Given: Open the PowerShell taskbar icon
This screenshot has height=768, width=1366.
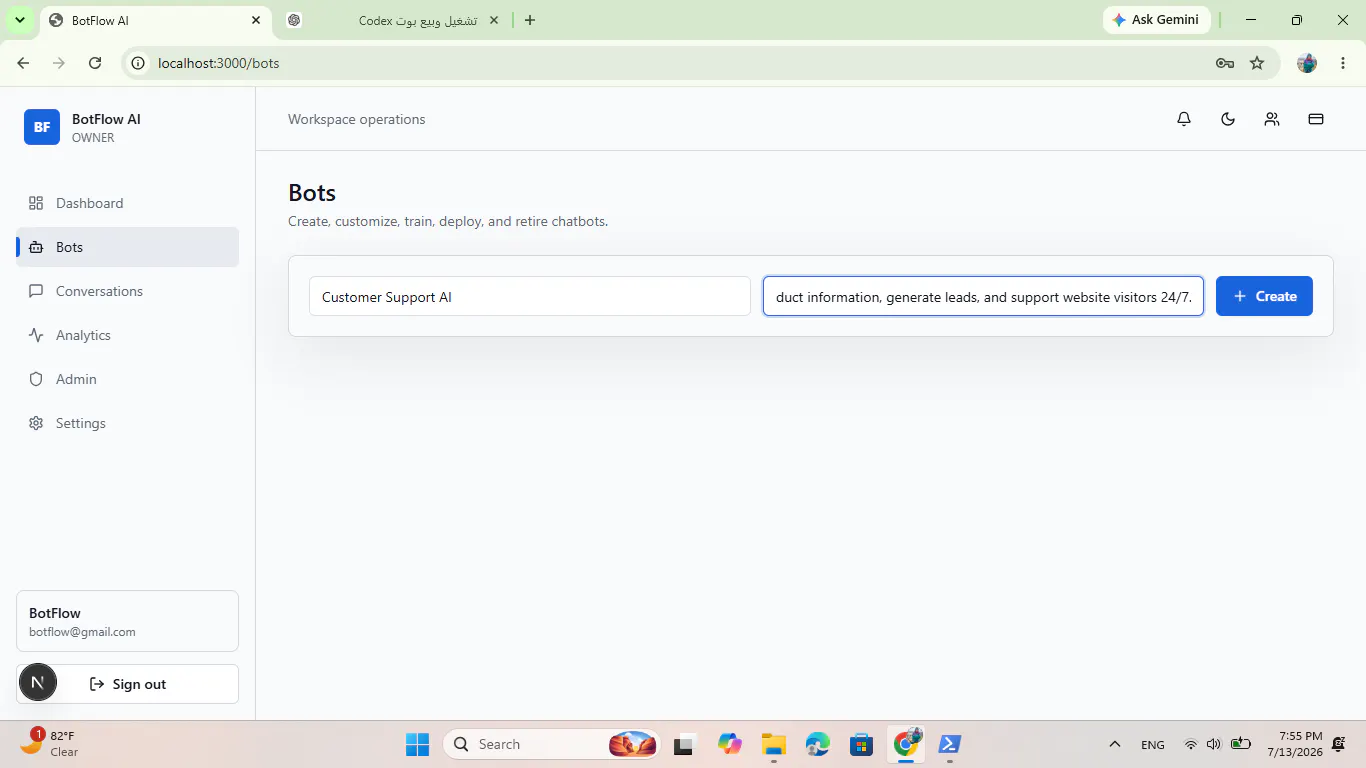Looking at the screenshot, I should tap(950, 744).
